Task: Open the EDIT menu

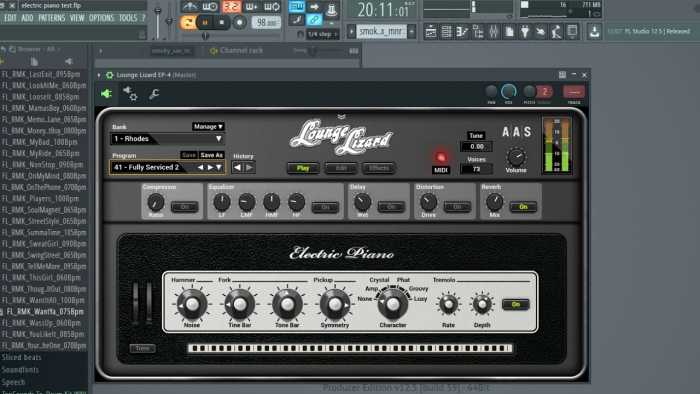Action: pos(10,18)
